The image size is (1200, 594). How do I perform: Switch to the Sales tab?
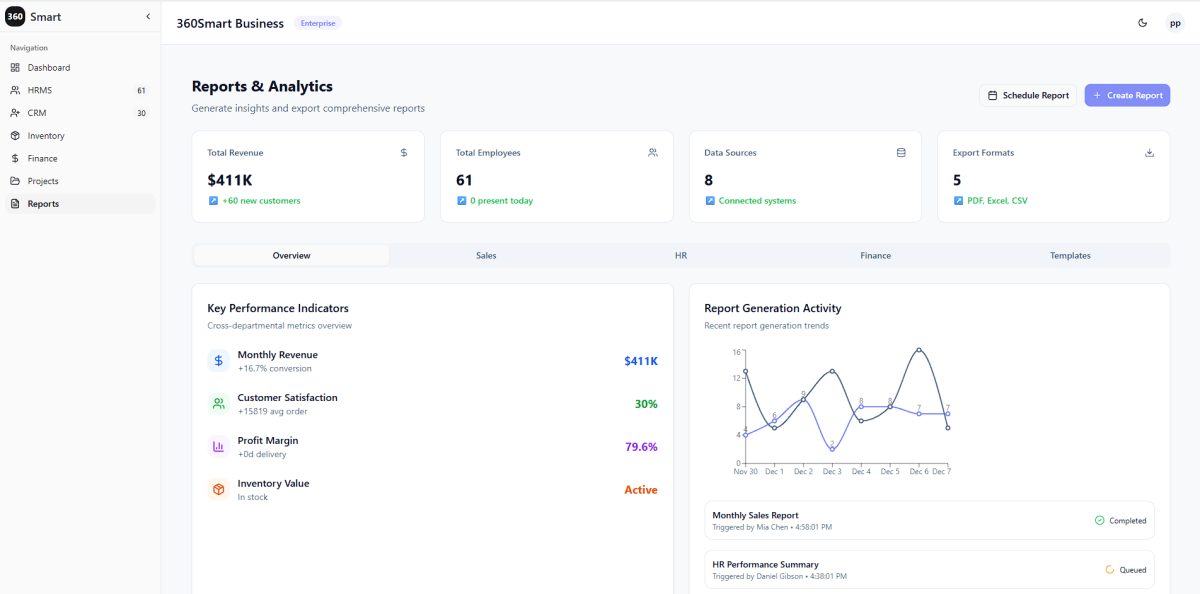[486, 256]
